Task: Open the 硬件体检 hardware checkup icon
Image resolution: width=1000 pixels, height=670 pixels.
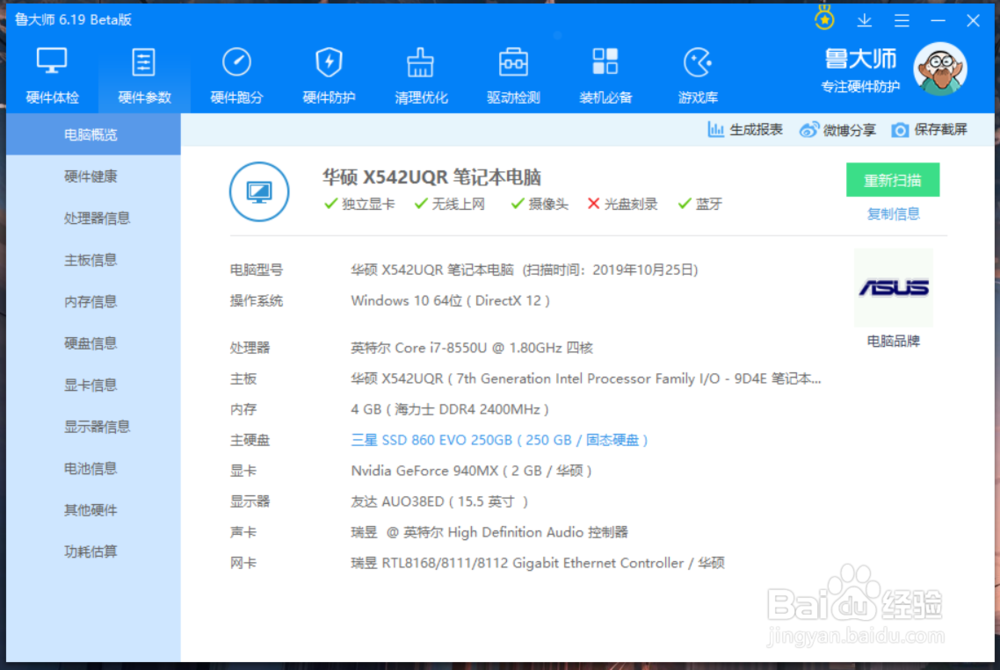Action: click(x=52, y=76)
